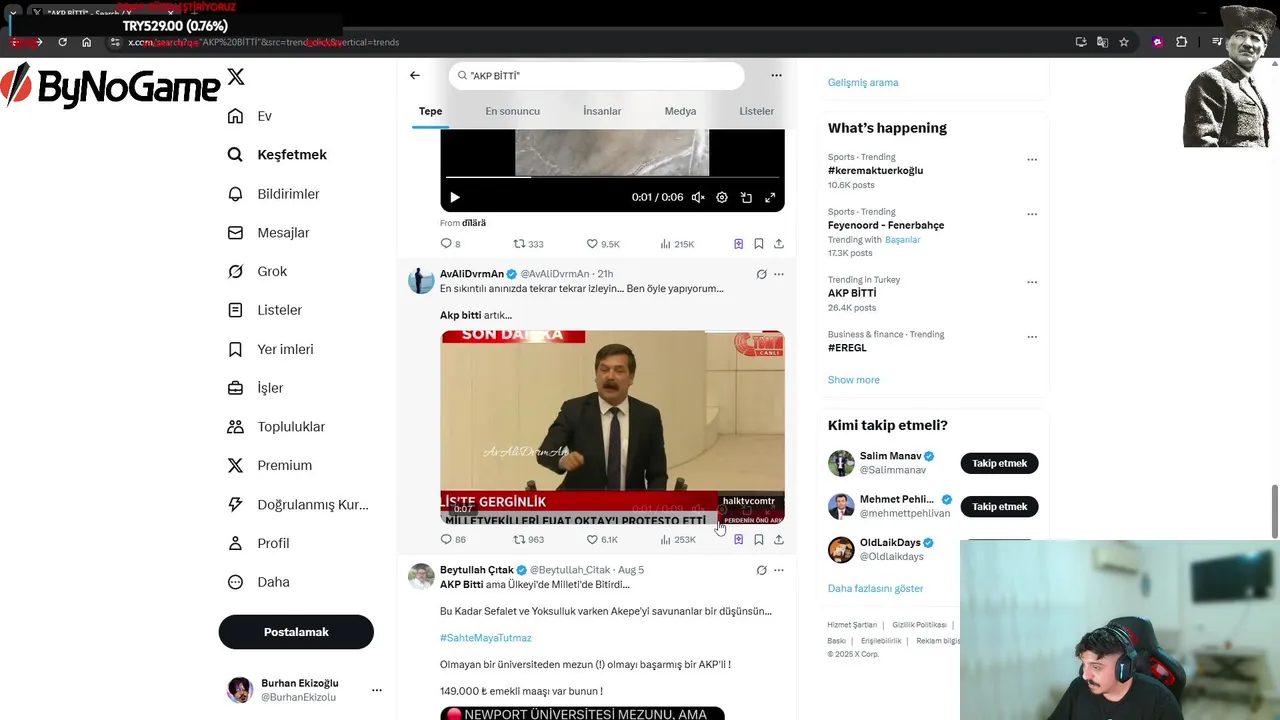Reload page with browser refresh icon
The image size is (1280, 720).
tap(62, 42)
